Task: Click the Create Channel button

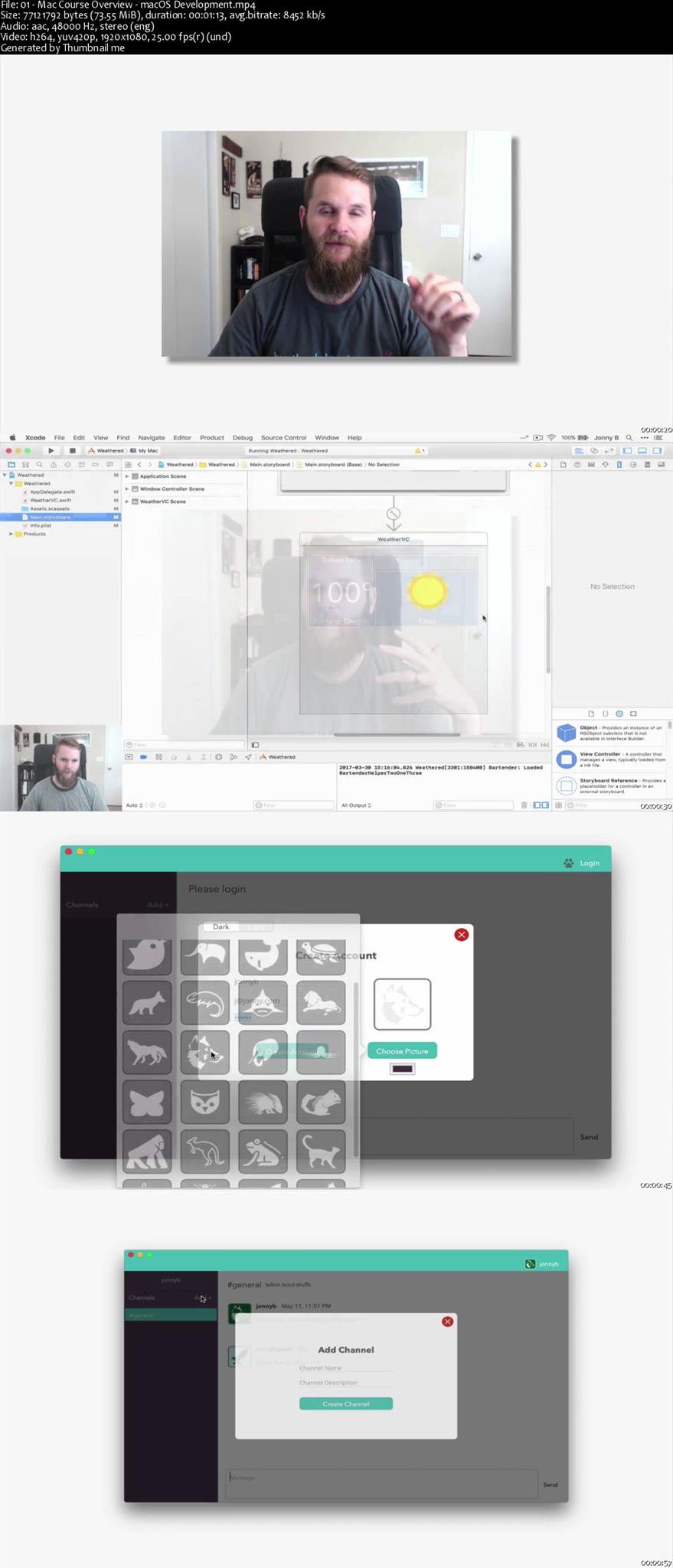Action: (x=346, y=1403)
